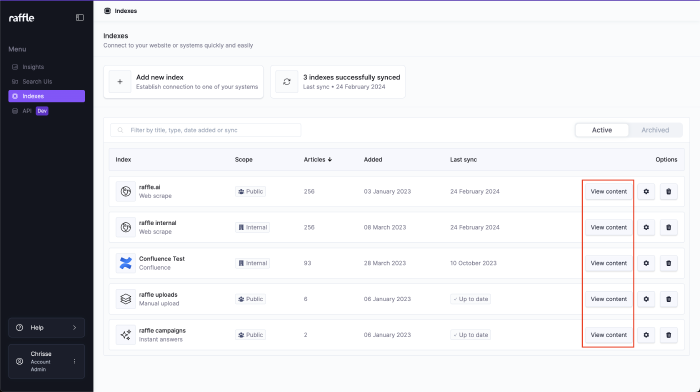Screen dimensions: 700x392
Task: View content of raffle internal index
Action: (x=608, y=227)
